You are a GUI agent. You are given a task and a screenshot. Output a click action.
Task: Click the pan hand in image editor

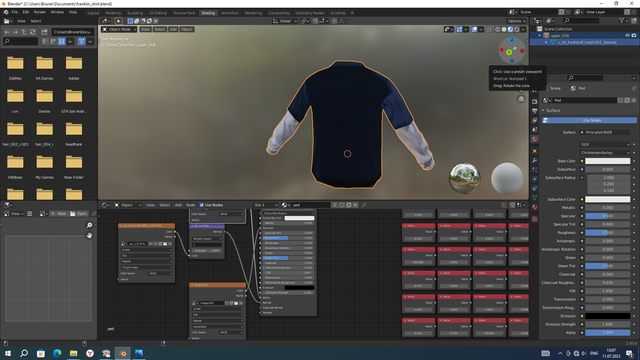pos(89,236)
